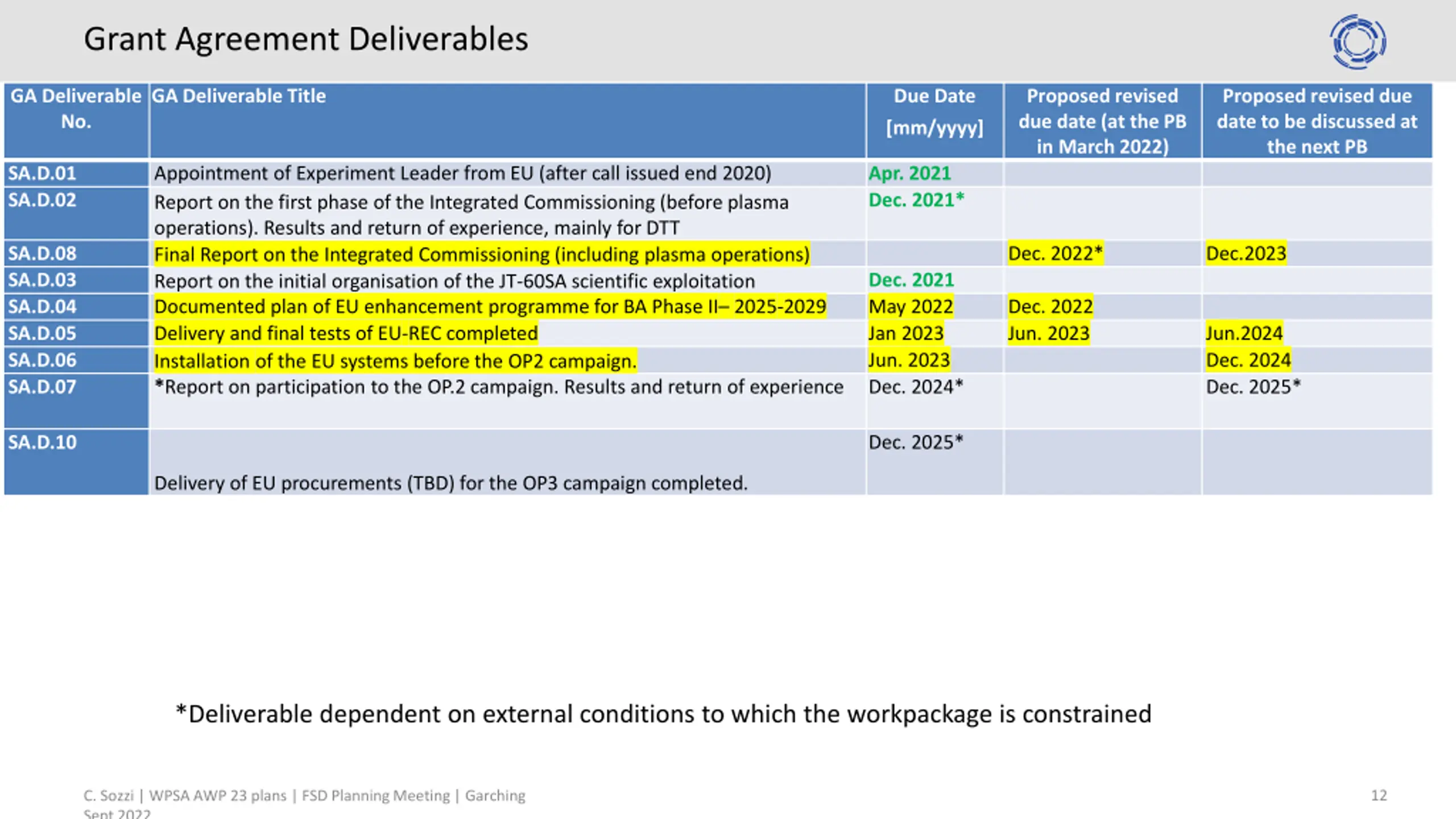Image resolution: width=1456 pixels, height=819 pixels.
Task: Click the GA Deliverable No. column header
Action: tap(76, 121)
